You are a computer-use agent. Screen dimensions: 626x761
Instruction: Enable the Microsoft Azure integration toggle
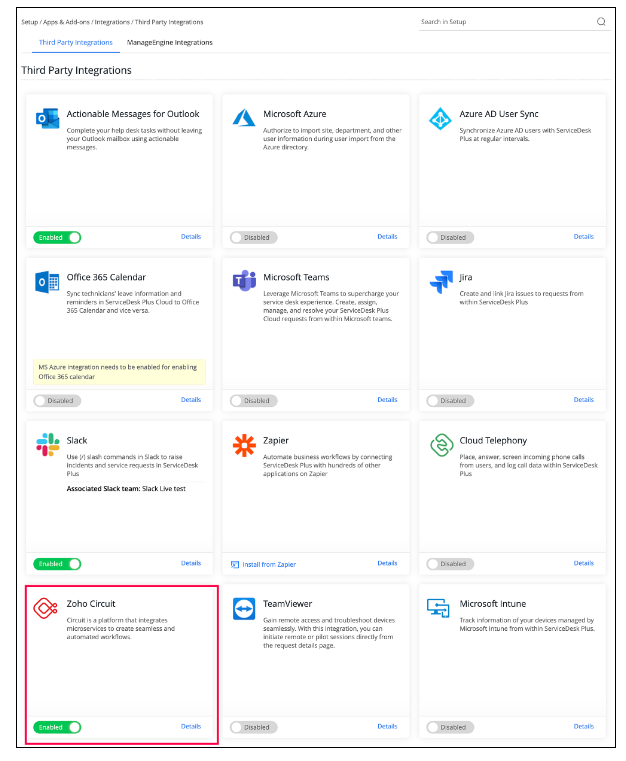pos(253,237)
